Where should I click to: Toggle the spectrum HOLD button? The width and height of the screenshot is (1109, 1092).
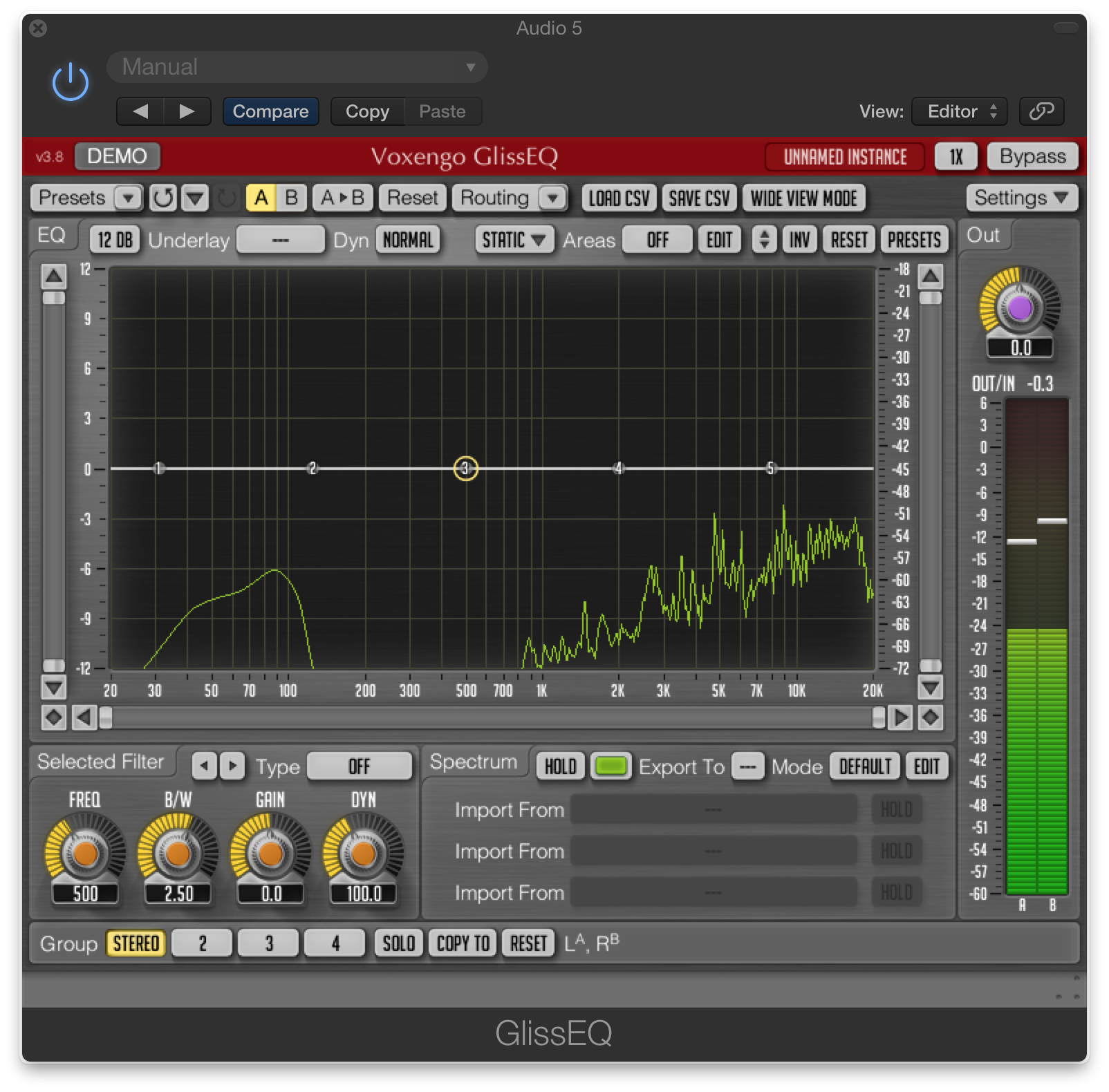click(560, 766)
